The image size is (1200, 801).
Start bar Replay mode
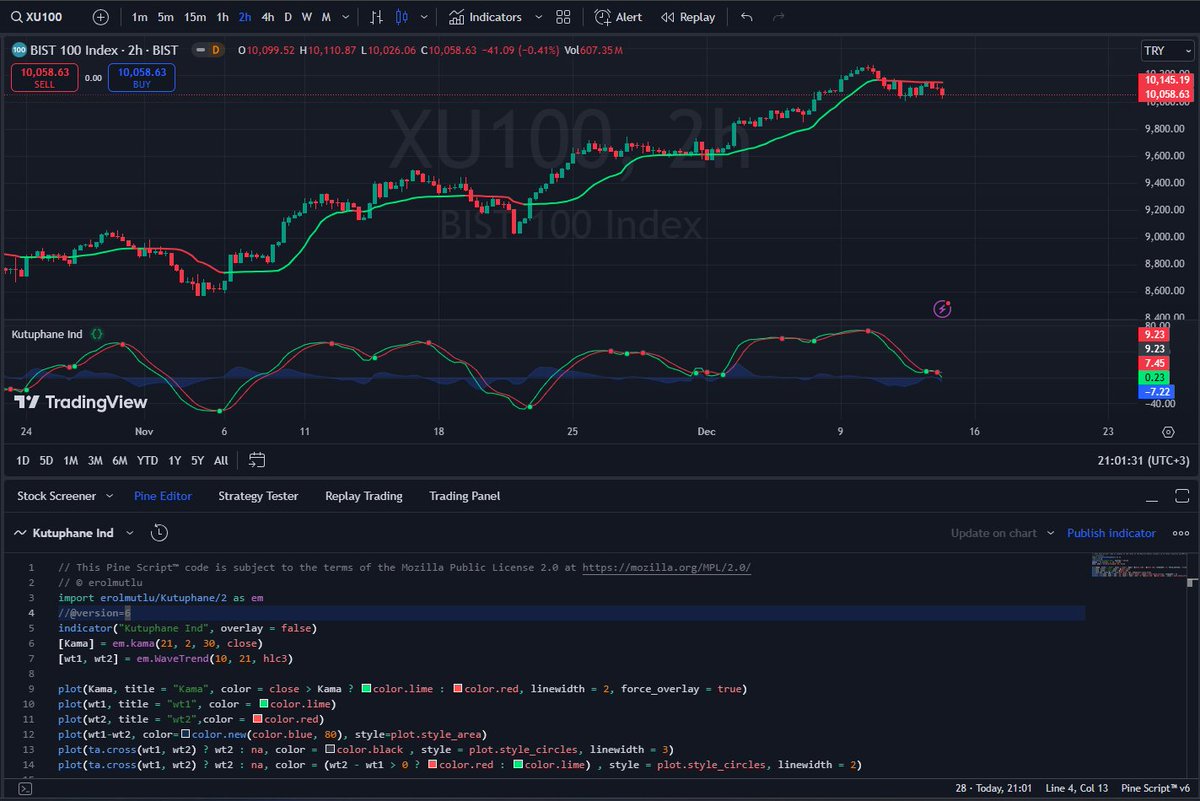[688, 17]
